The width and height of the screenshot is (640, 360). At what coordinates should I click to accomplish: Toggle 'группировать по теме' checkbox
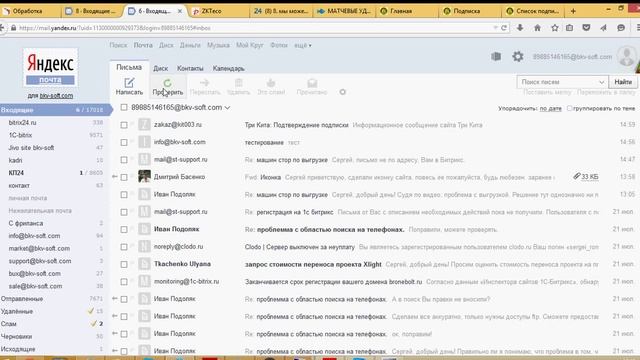[x=569, y=108]
